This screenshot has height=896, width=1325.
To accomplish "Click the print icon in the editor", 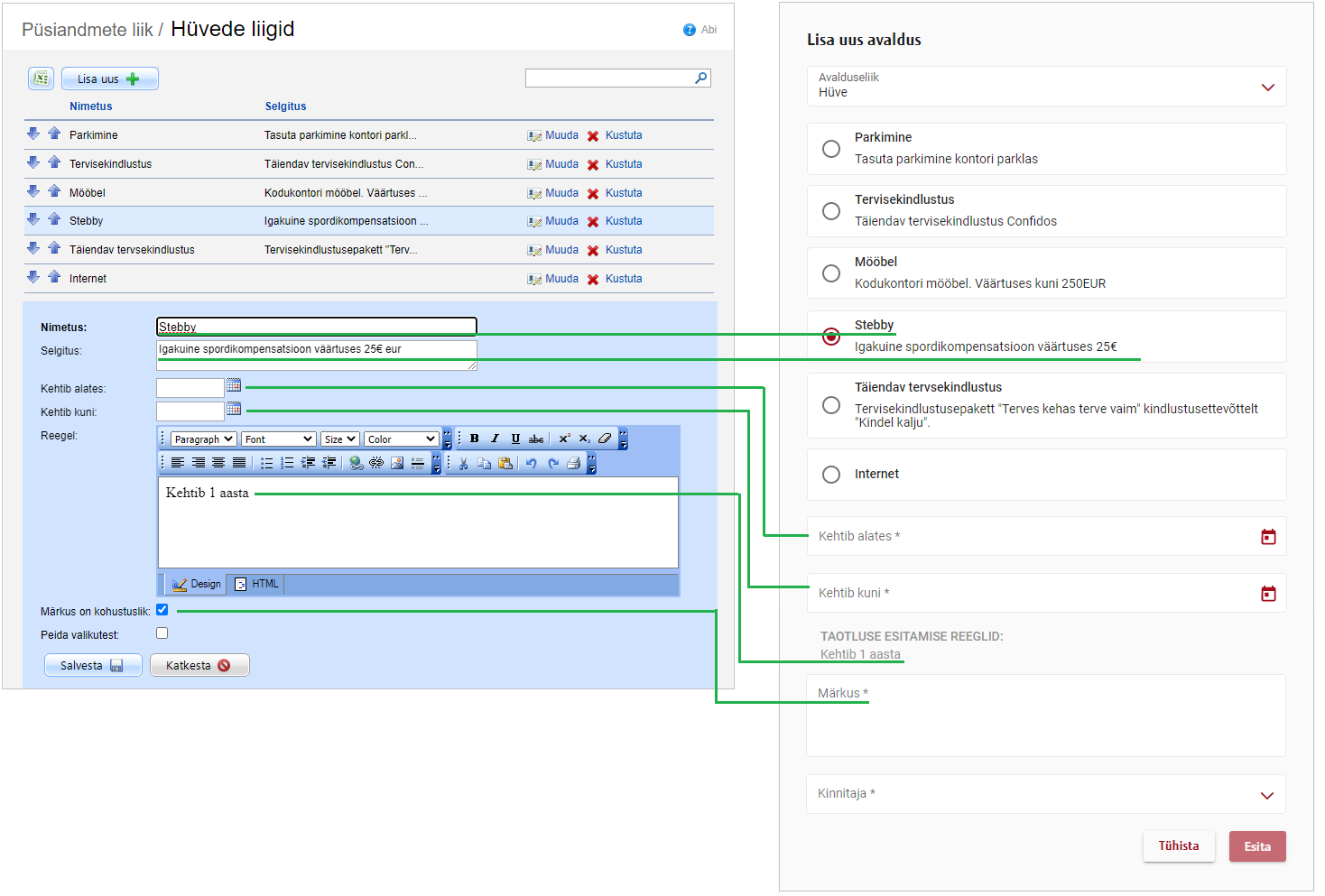I will pyautogui.click(x=573, y=463).
